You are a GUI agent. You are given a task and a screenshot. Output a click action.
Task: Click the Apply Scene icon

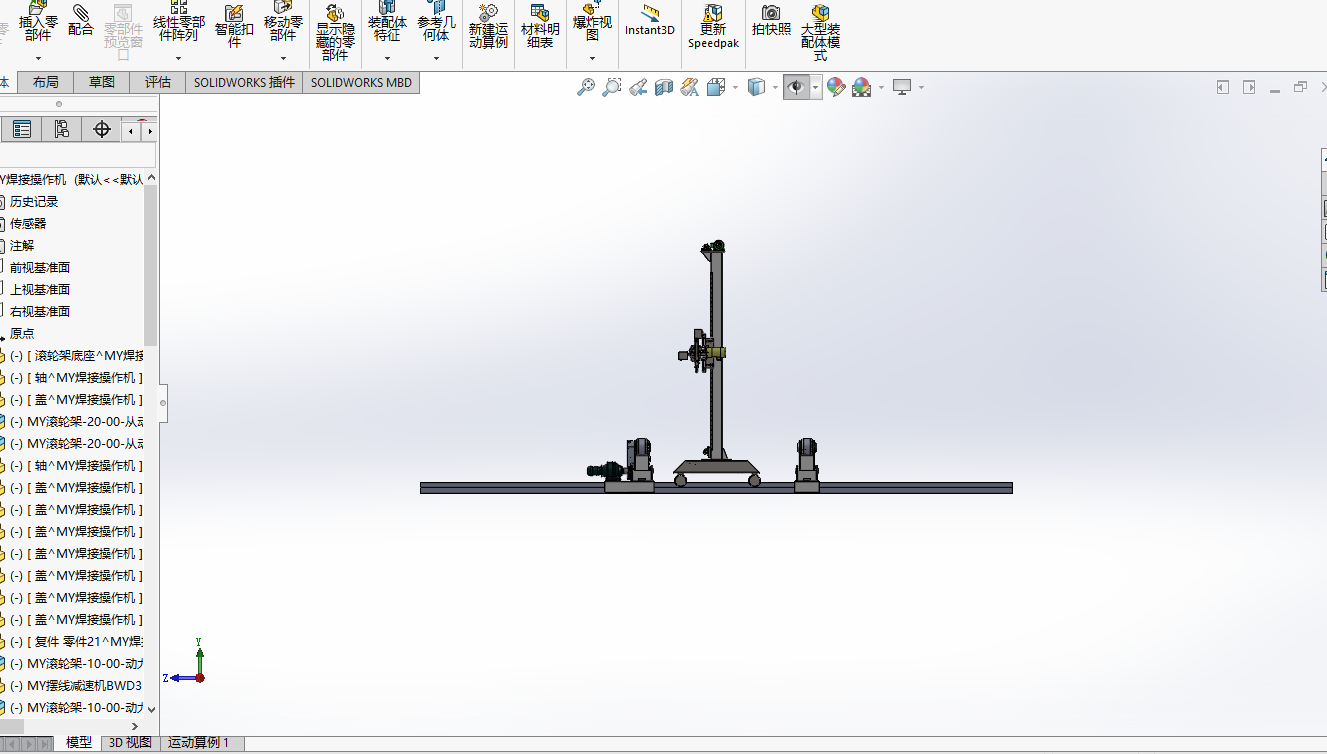point(861,87)
